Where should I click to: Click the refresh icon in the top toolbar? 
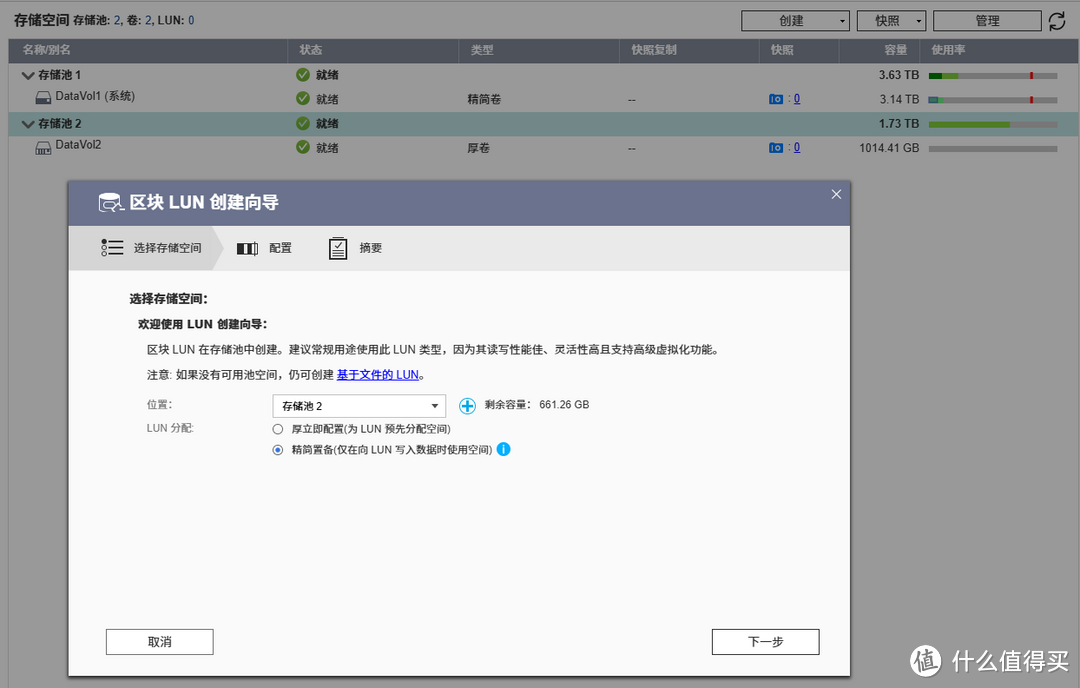(x=1059, y=19)
